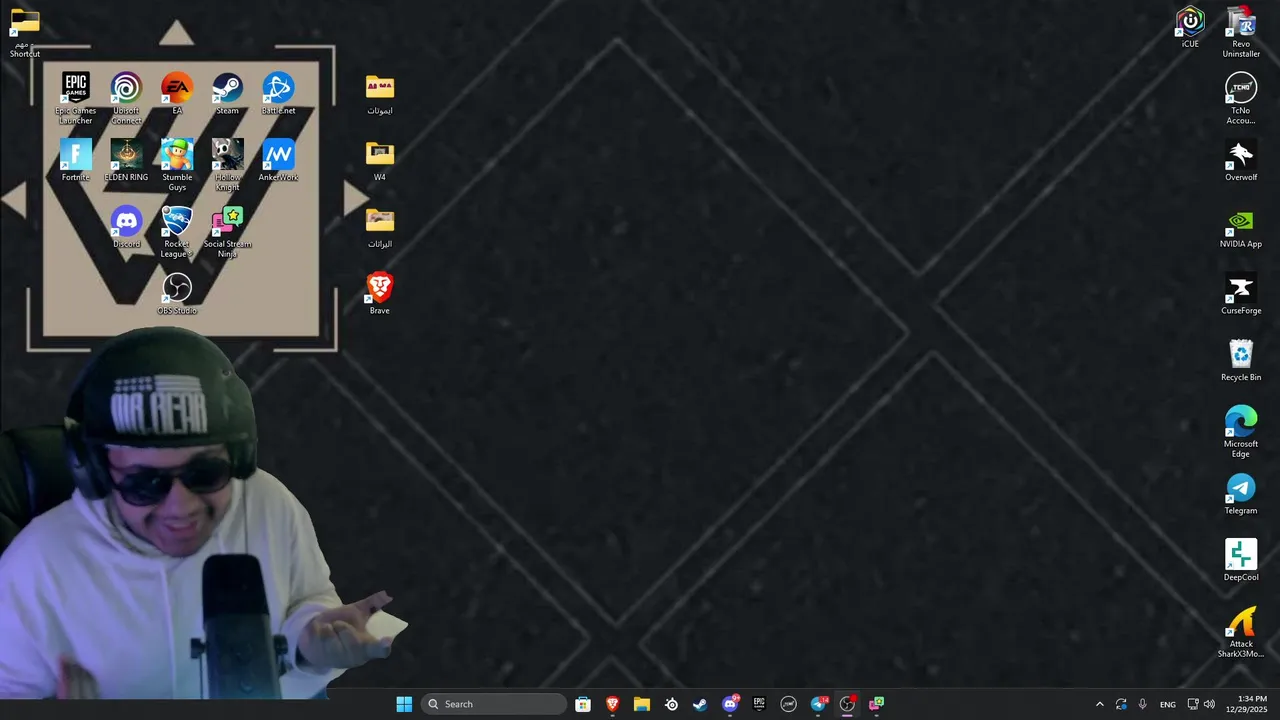
Task: Select the DeepCool desktop icon
Action: coord(1241,560)
